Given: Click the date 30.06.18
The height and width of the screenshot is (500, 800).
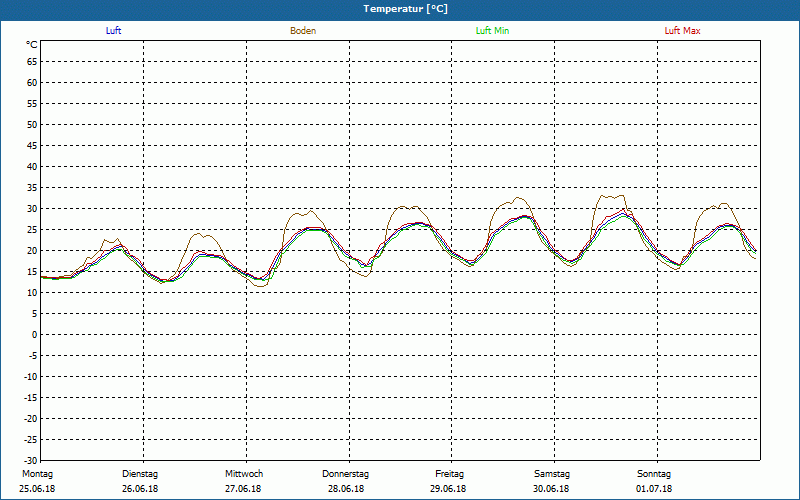Looking at the screenshot, I should tap(551, 489).
